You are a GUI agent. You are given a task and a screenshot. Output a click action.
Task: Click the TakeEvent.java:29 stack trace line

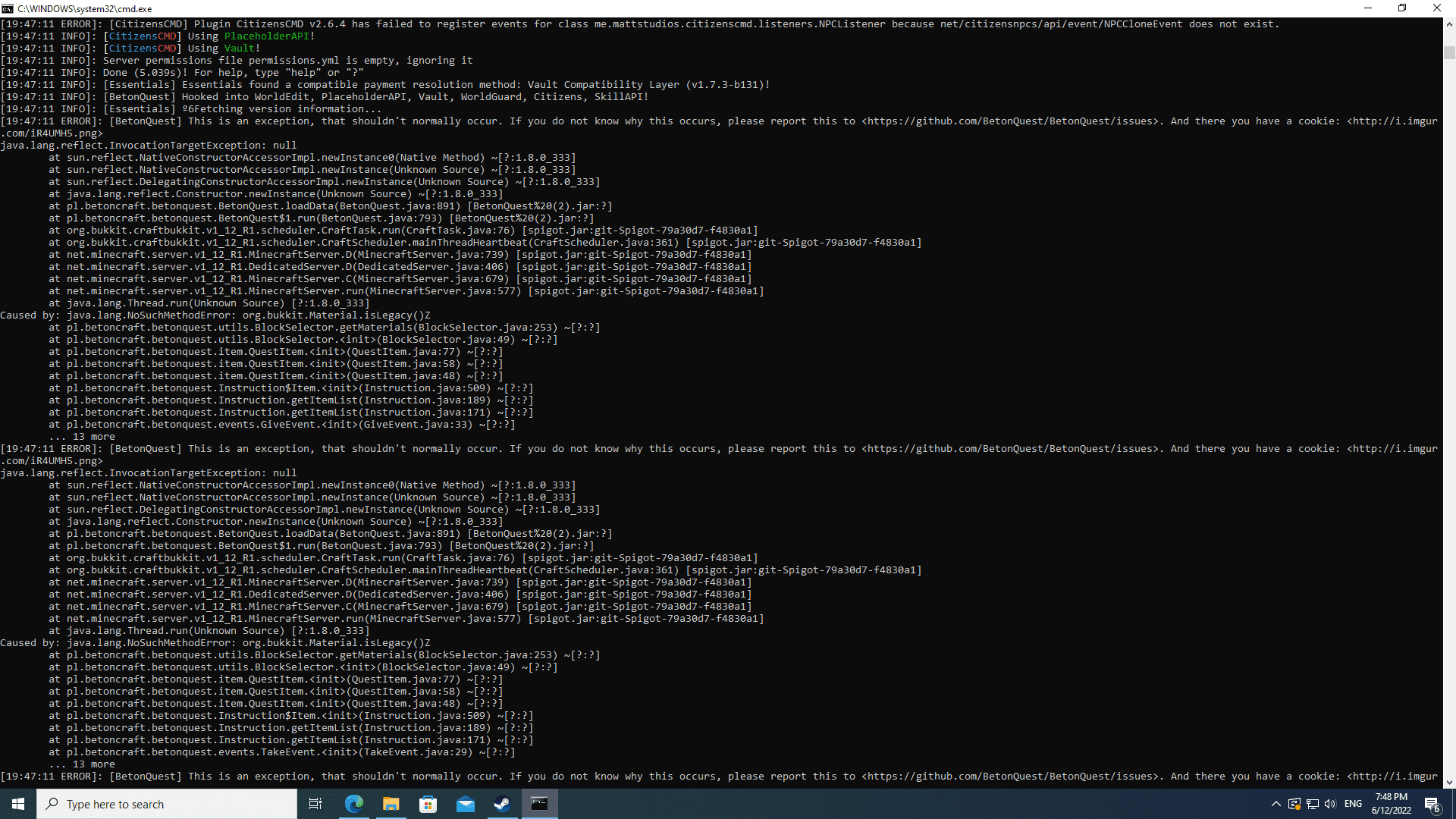(x=282, y=752)
